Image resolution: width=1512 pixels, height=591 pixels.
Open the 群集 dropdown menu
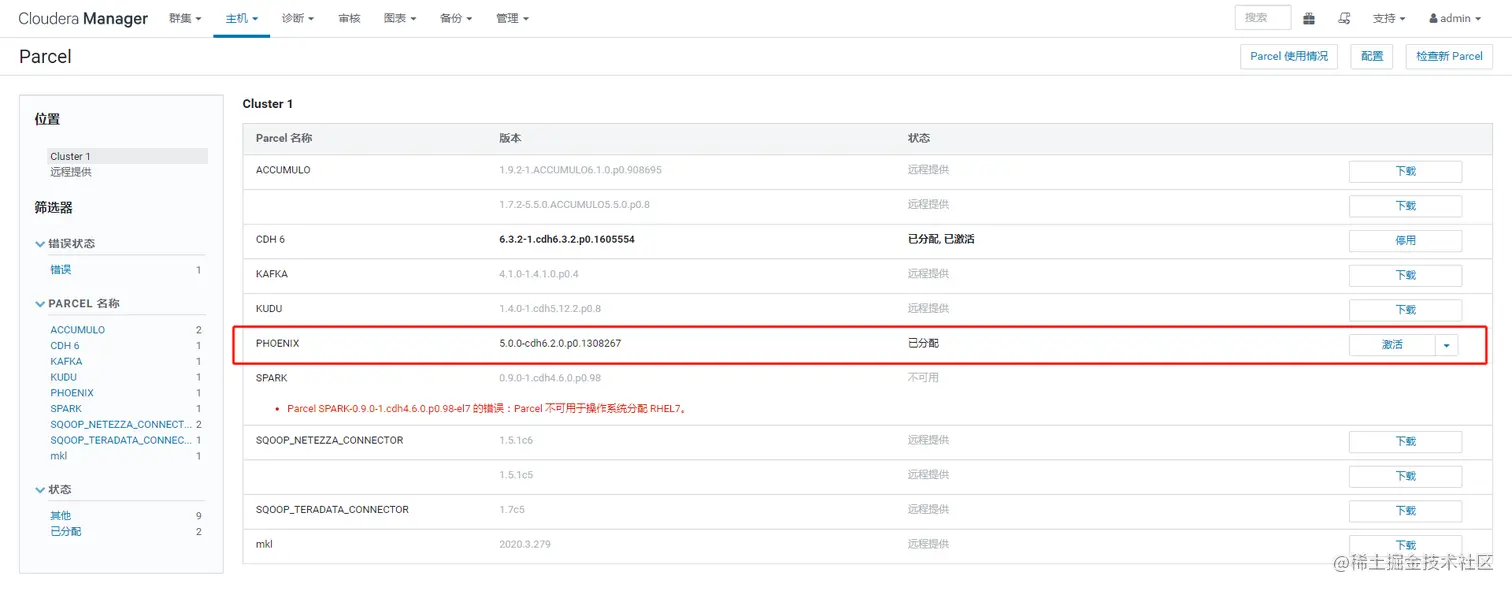point(185,18)
